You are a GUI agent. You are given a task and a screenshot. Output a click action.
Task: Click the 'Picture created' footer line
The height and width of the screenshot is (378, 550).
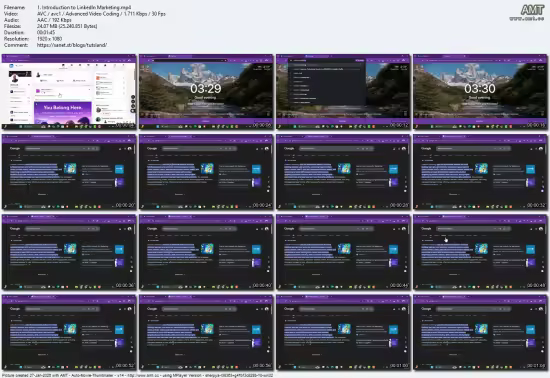(x=137, y=375)
